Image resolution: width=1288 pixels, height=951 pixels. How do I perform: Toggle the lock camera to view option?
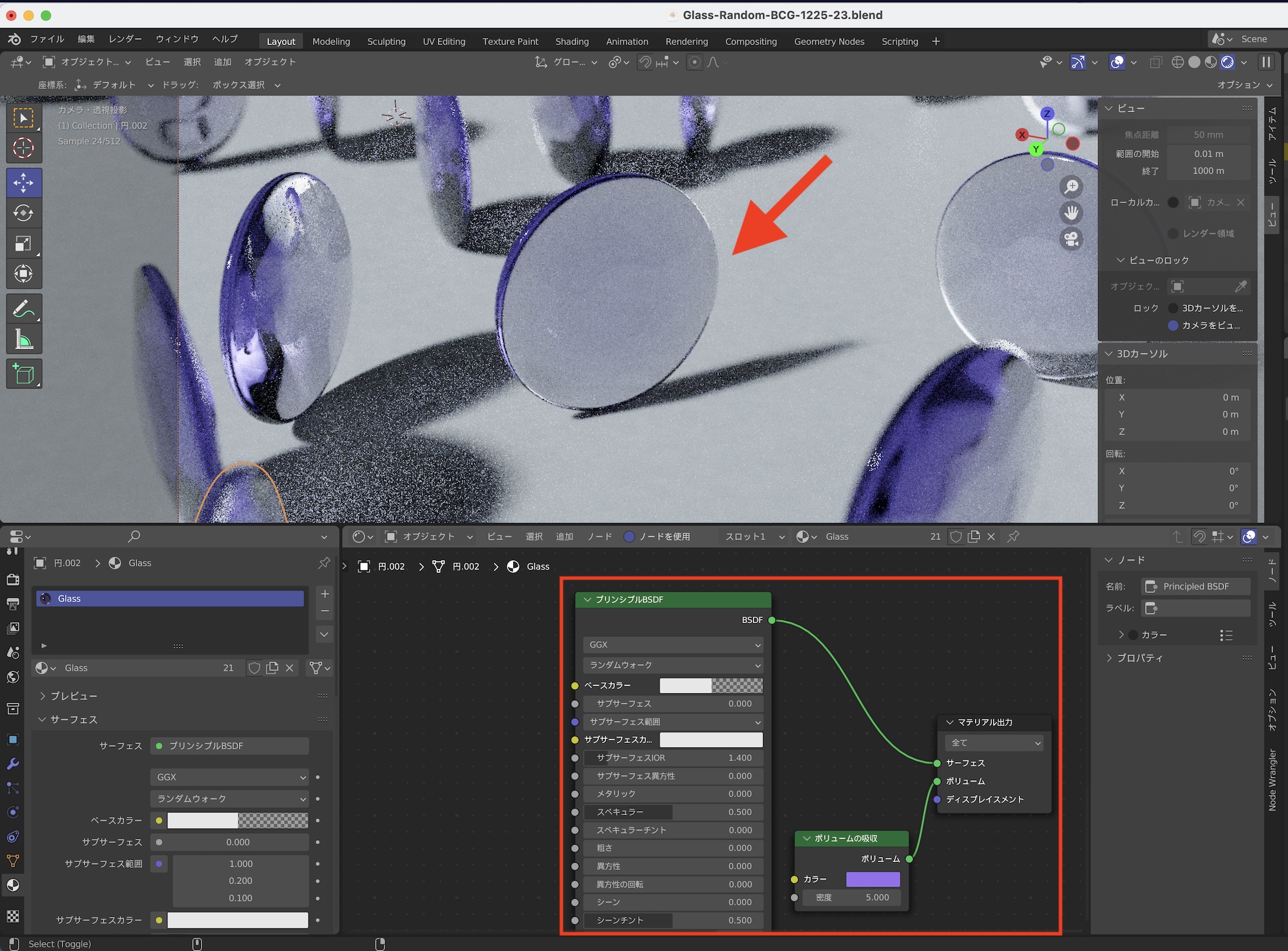coord(1173,325)
